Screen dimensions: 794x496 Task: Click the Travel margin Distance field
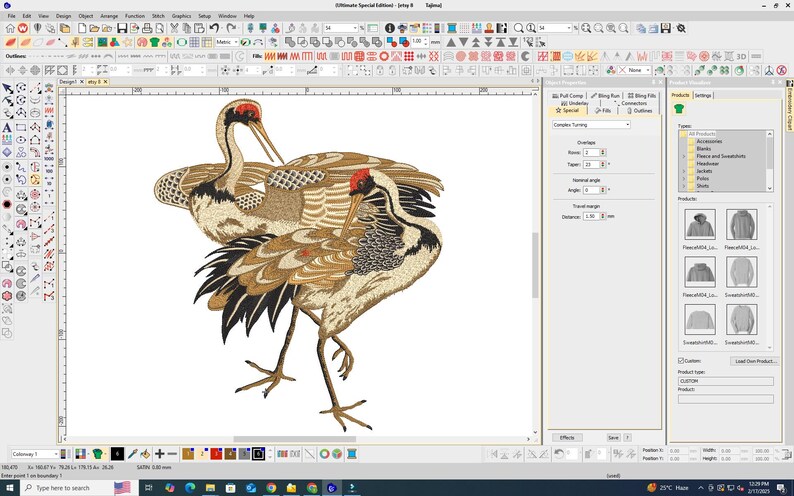590,216
